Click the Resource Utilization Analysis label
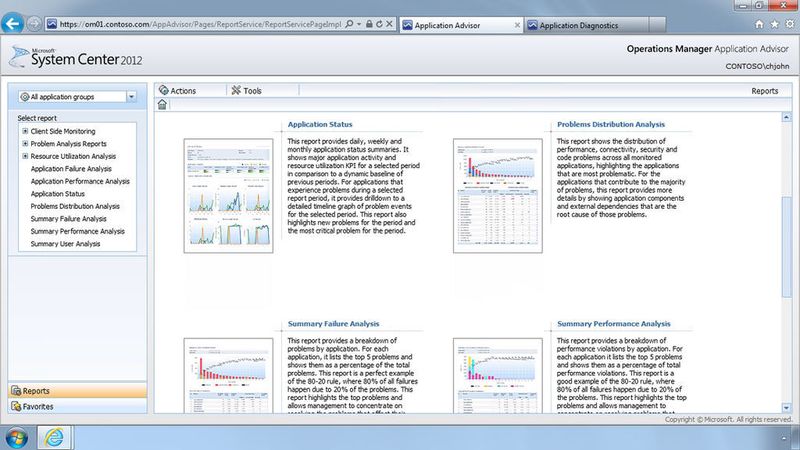The width and height of the screenshot is (800, 450). pos(73,156)
